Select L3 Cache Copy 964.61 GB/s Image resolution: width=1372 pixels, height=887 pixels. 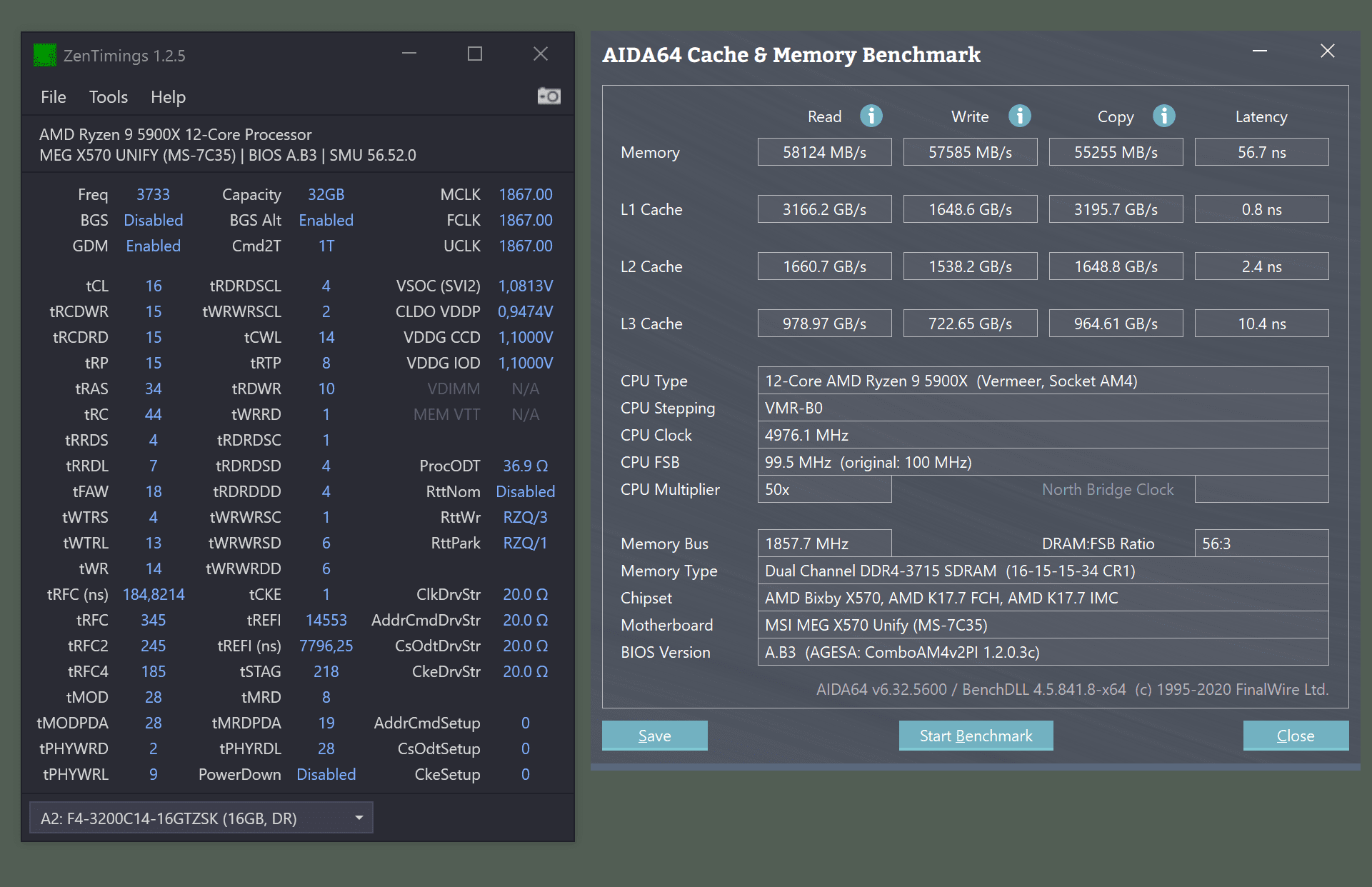(x=1116, y=324)
